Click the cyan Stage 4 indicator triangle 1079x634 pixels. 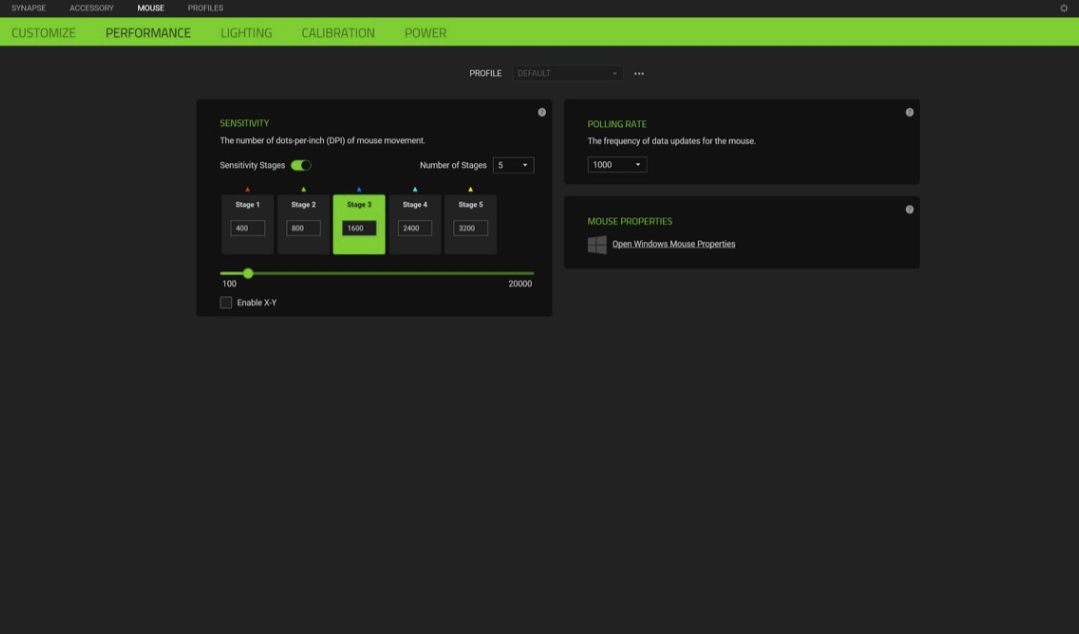pyautogui.click(x=415, y=189)
